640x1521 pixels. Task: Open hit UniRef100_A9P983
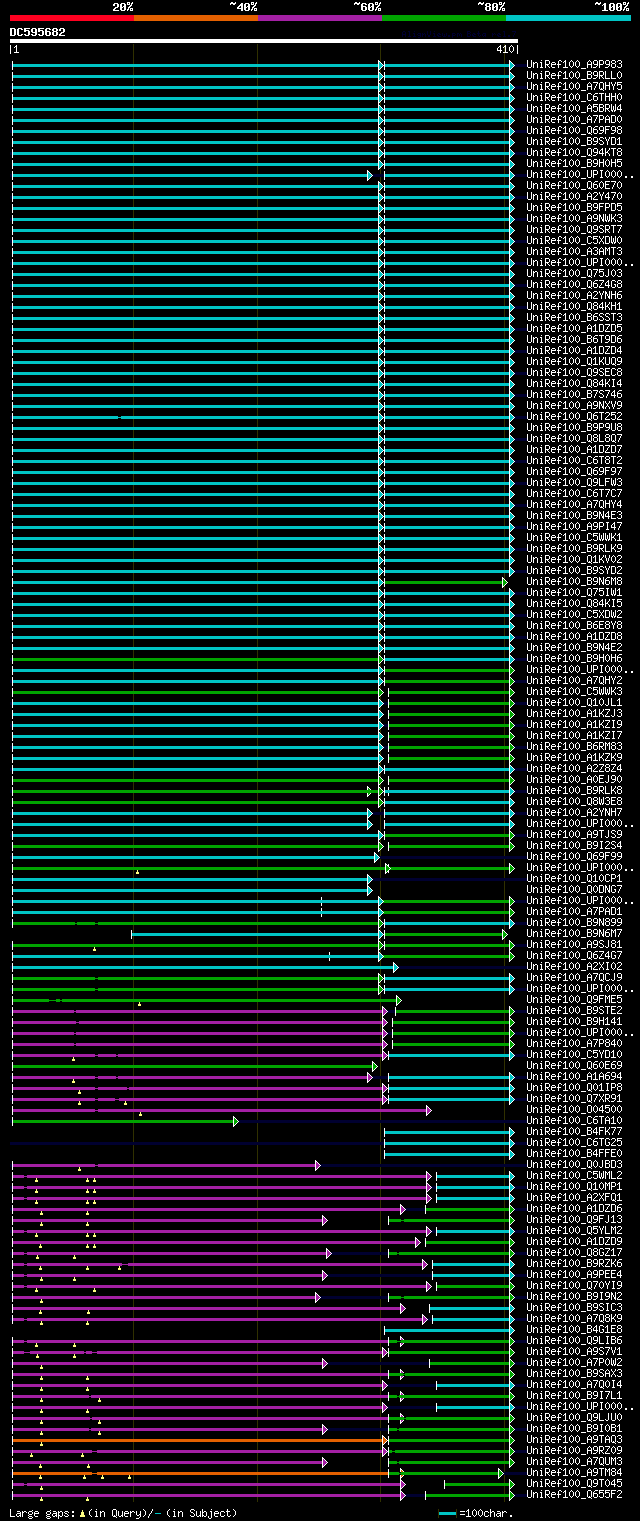(x=576, y=64)
